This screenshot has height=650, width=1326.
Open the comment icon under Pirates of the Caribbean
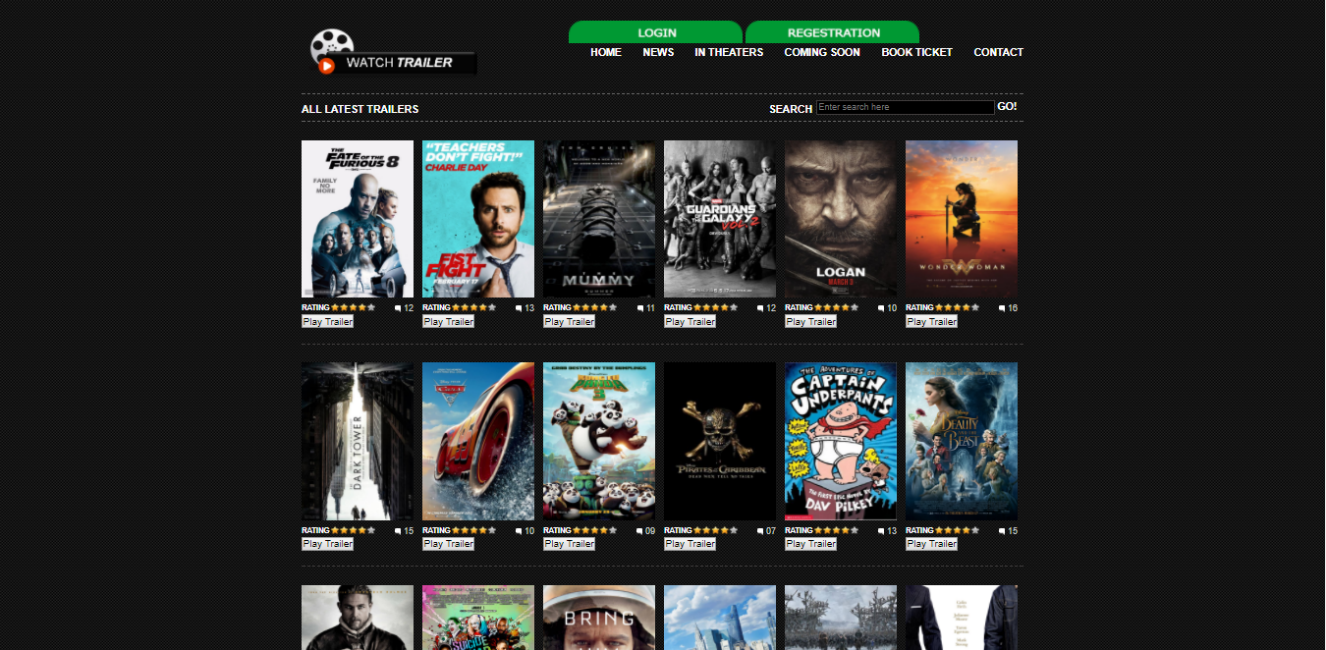click(760, 531)
